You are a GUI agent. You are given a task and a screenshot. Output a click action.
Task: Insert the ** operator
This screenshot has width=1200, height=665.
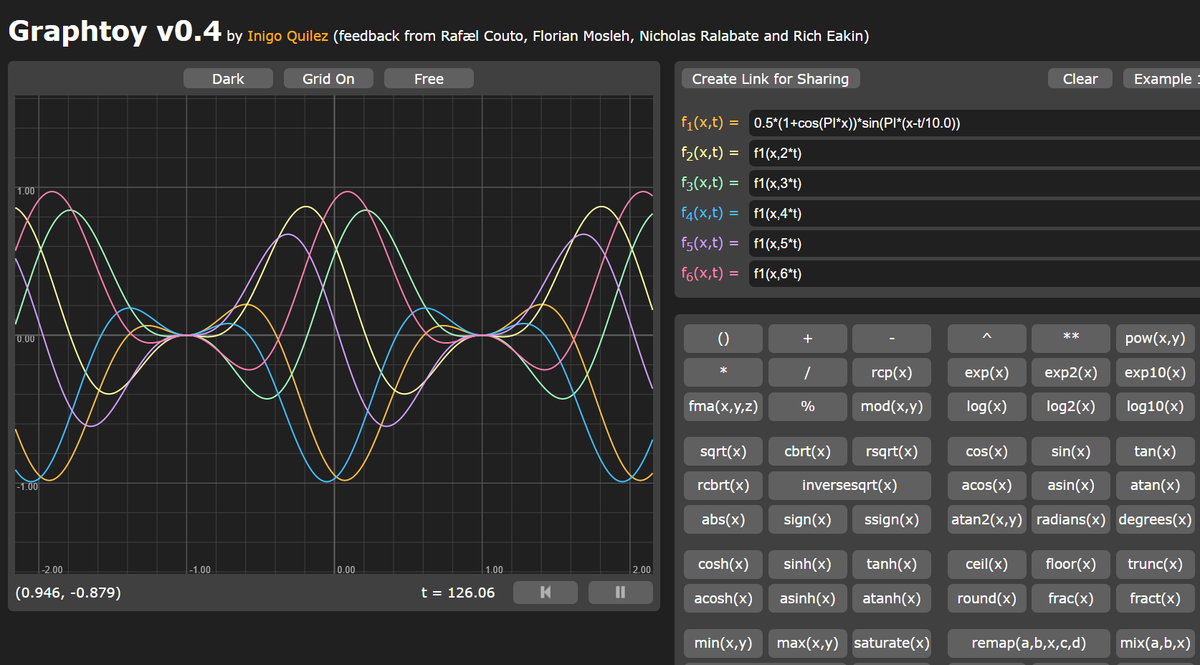click(1071, 338)
